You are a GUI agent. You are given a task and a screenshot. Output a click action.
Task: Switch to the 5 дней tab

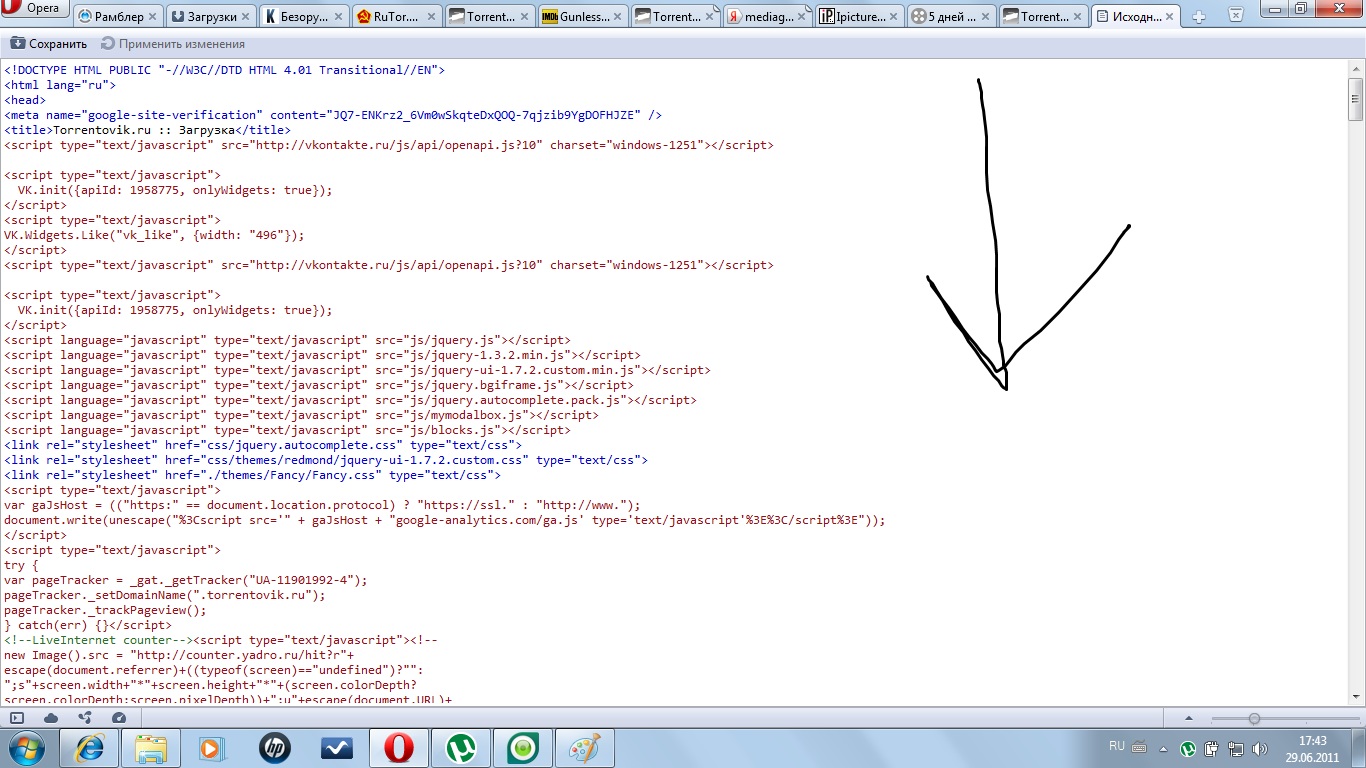coord(952,16)
